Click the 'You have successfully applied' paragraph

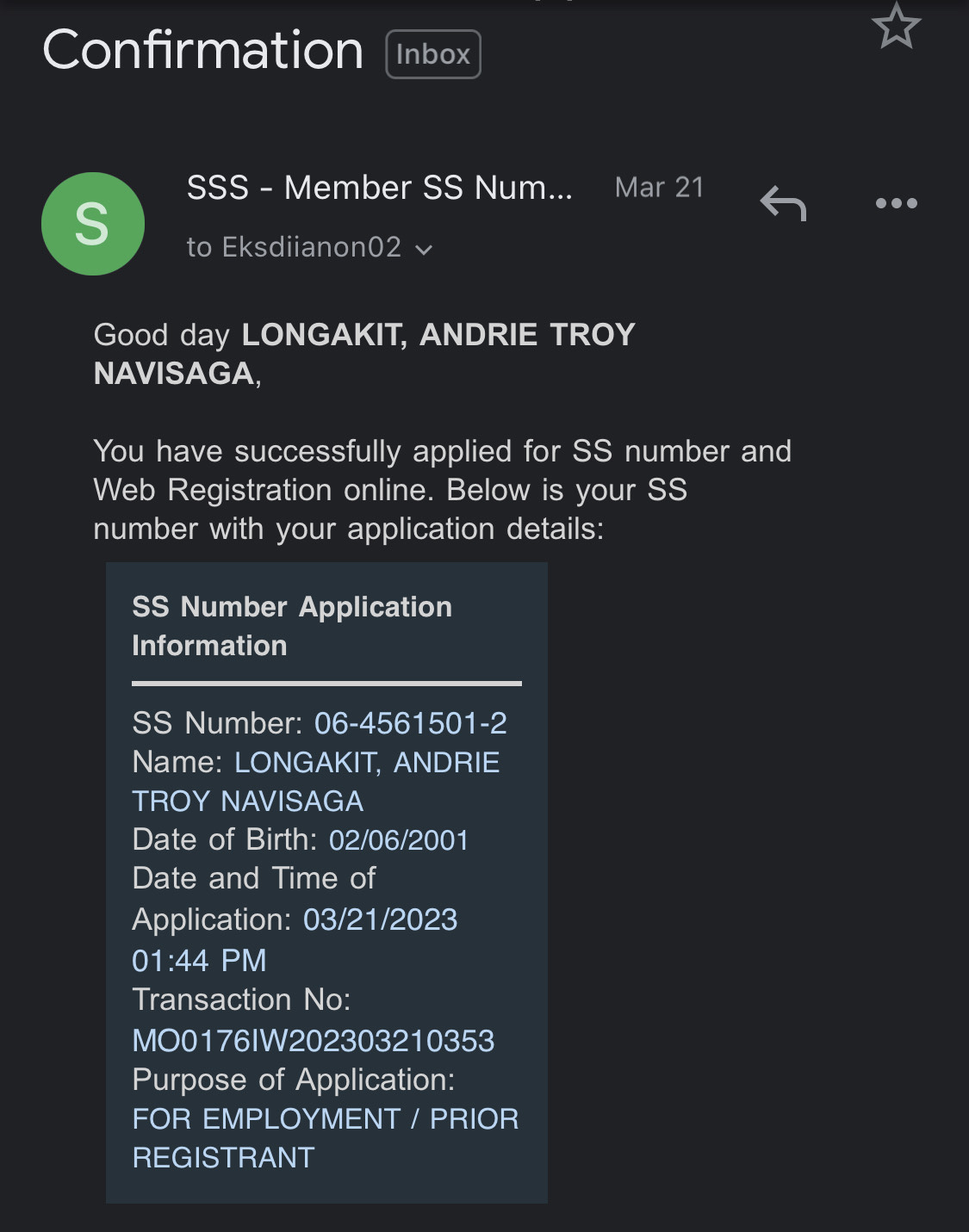pyautogui.click(x=441, y=490)
